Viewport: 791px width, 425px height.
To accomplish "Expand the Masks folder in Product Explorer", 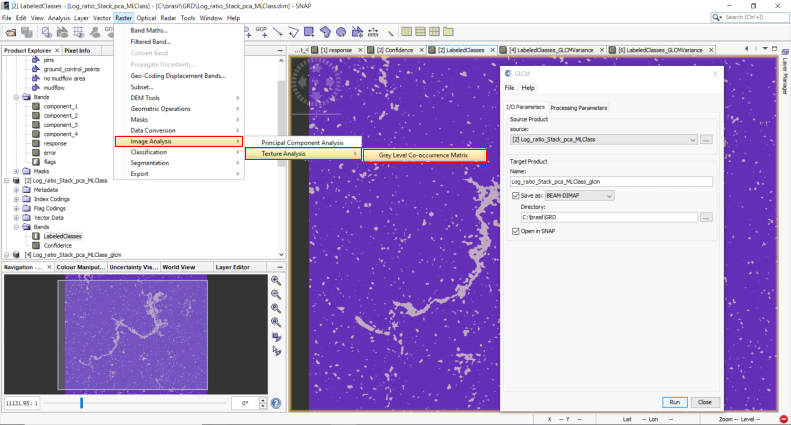I will click(16, 171).
